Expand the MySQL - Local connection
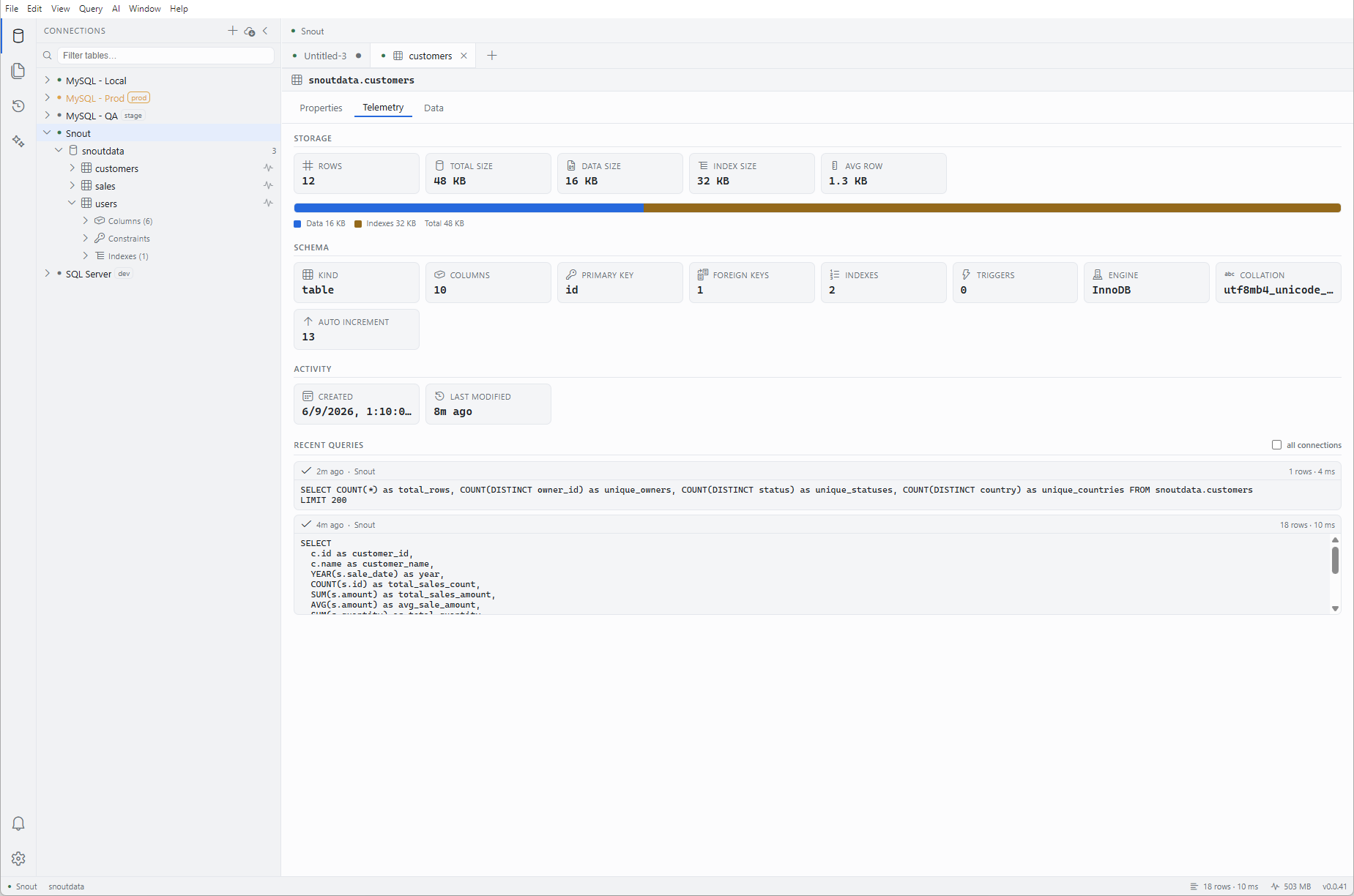This screenshot has width=1354, height=896. coord(48,81)
